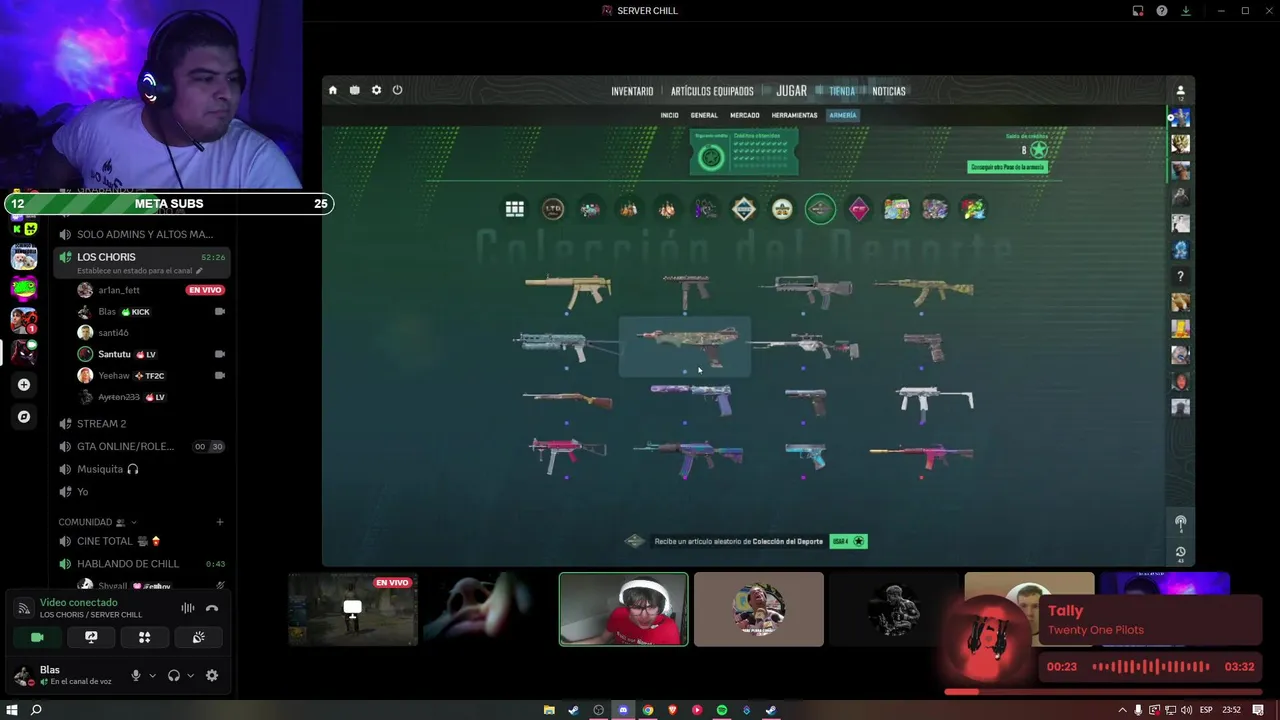Viewport: 1280px width, 720px height.
Task: Open the Discord inbox icon in title bar
Action: click(1138, 11)
